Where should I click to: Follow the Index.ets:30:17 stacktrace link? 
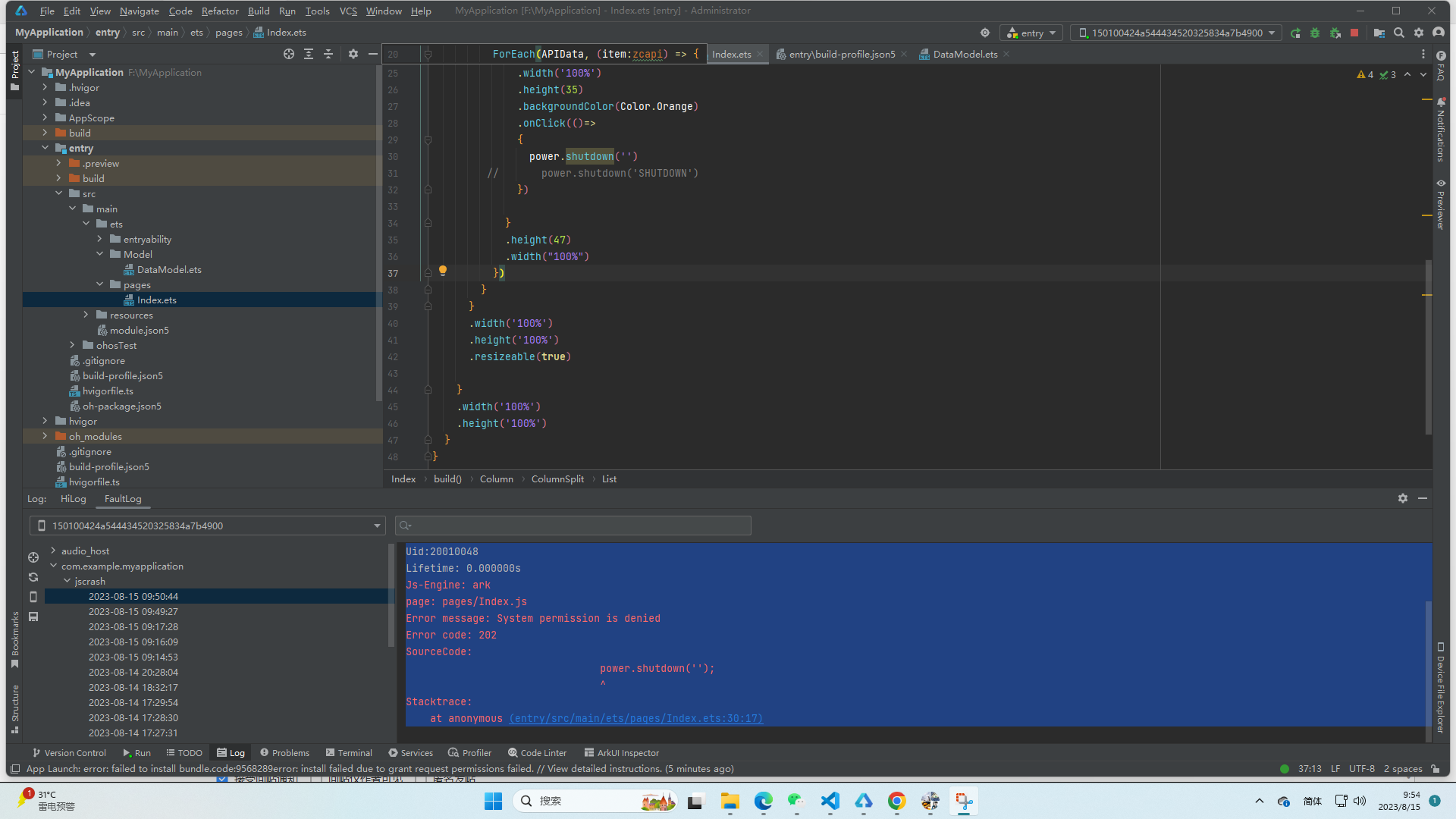coord(635,718)
